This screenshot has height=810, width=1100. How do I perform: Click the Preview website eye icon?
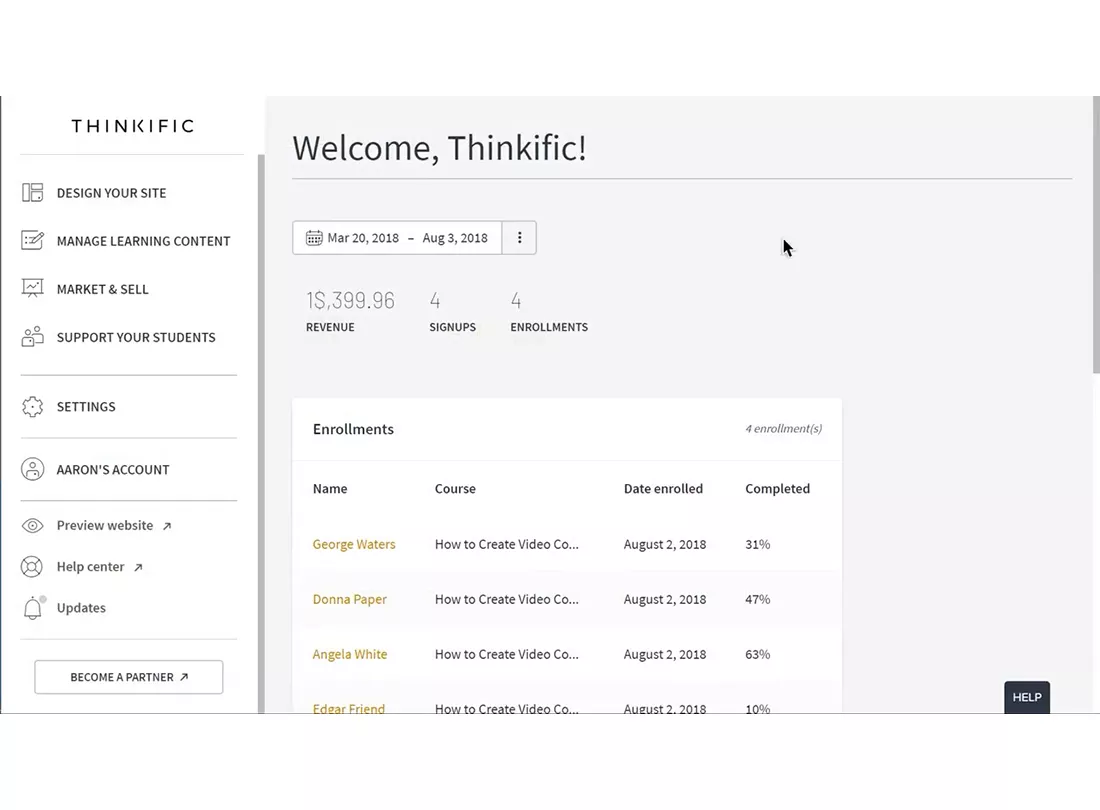click(32, 525)
